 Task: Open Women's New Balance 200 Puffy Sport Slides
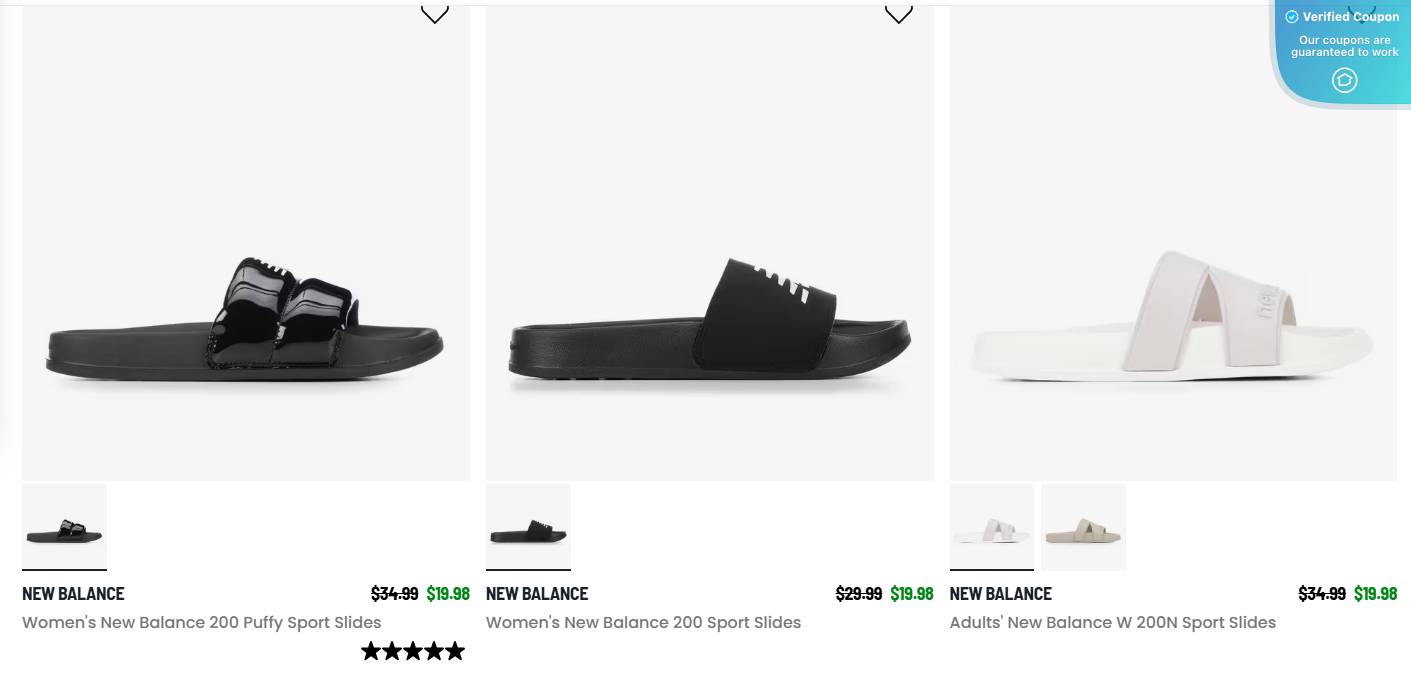point(201,622)
